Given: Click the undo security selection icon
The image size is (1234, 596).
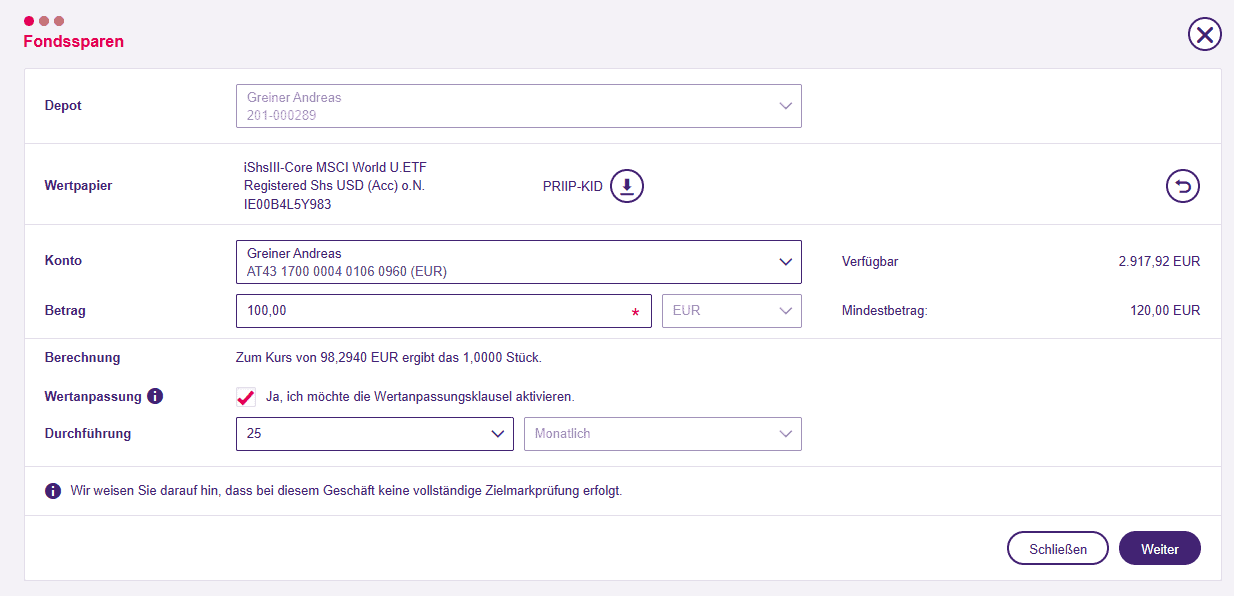Looking at the screenshot, I should [1183, 186].
